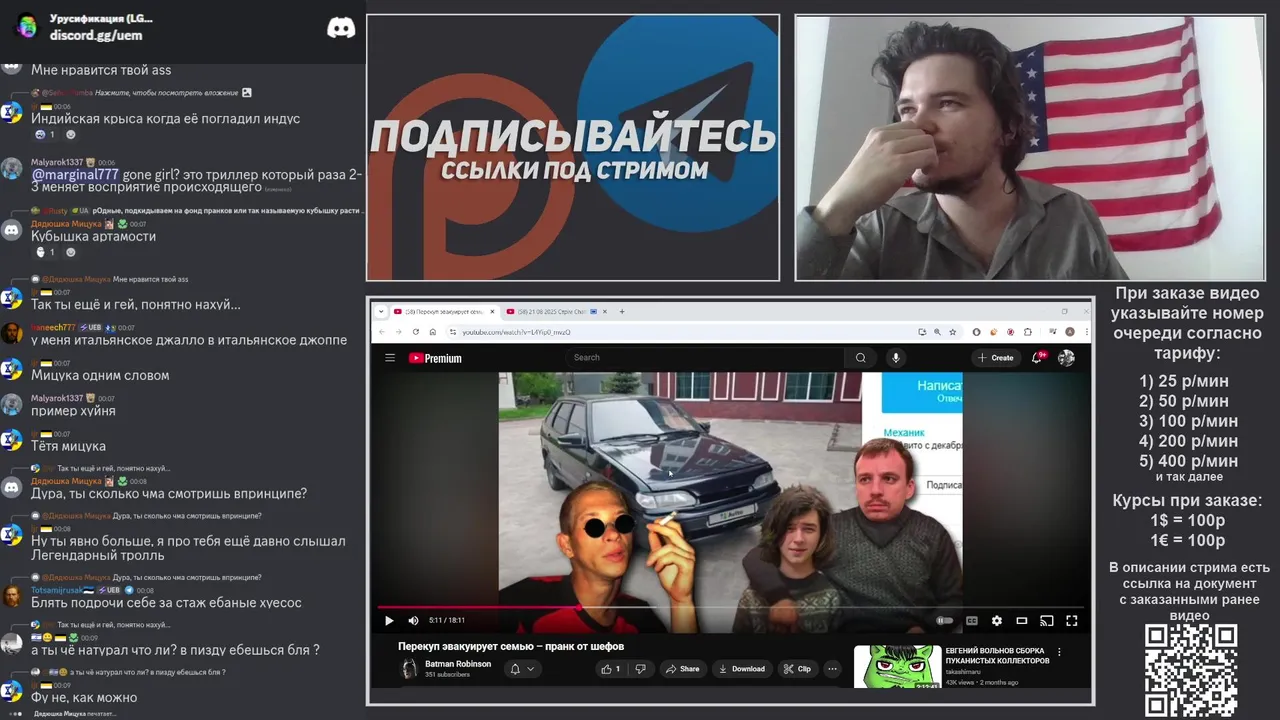Expand the Chrome tab search dropdown
Viewport: 1280px width, 720px height.
(381, 311)
